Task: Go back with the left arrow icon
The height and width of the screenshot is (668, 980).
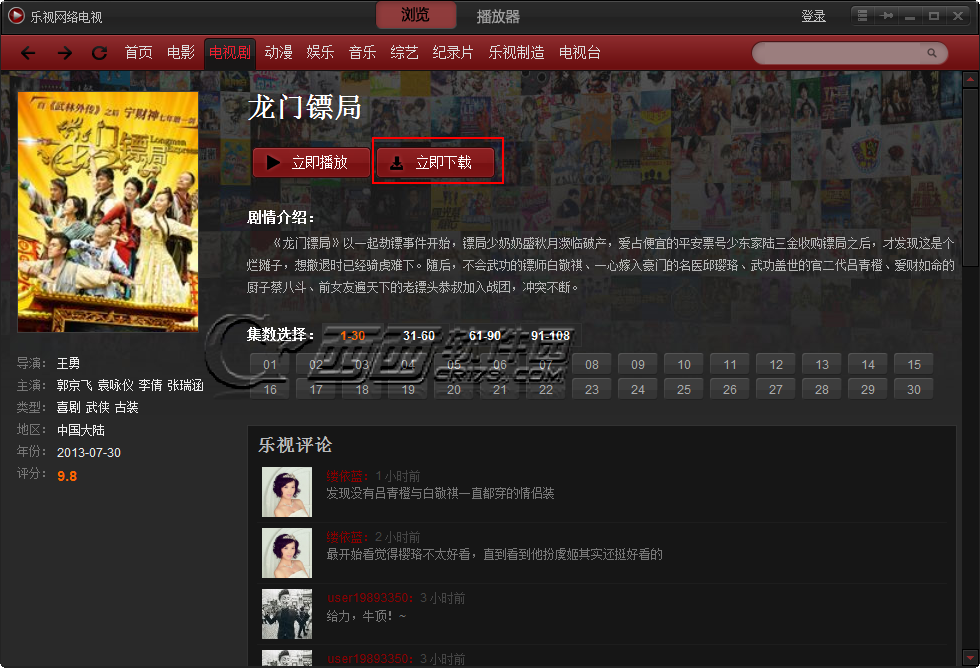Action: pyautogui.click(x=28, y=53)
